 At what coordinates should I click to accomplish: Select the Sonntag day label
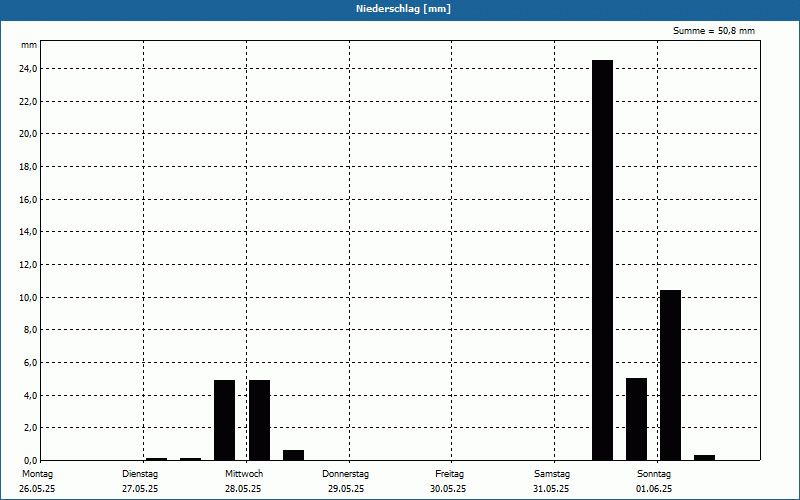click(x=654, y=474)
